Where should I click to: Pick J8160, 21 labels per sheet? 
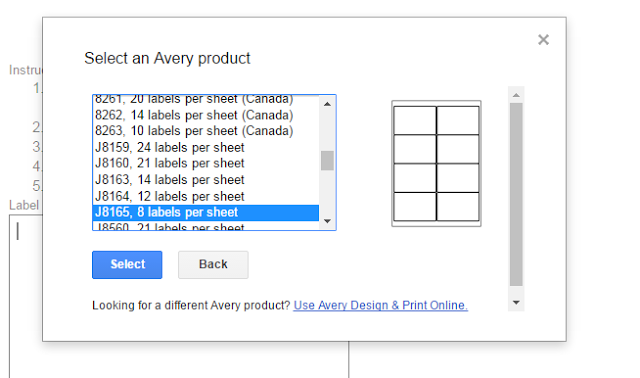click(206, 163)
